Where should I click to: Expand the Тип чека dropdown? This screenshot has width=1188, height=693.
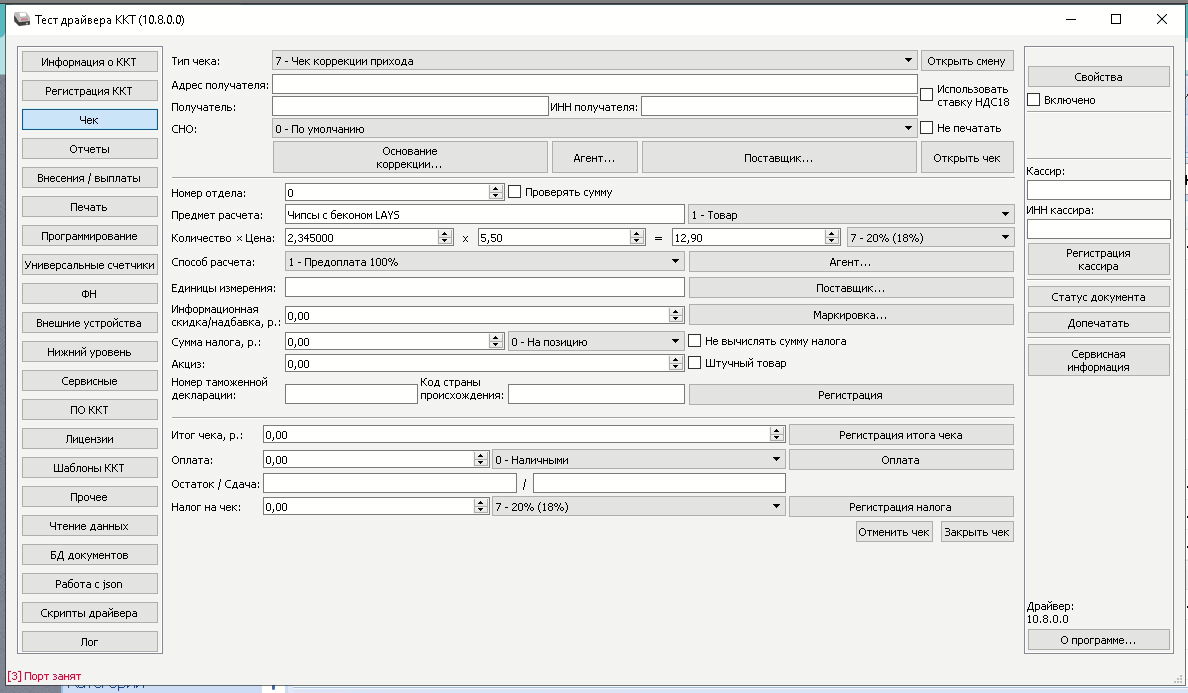[x=908, y=61]
